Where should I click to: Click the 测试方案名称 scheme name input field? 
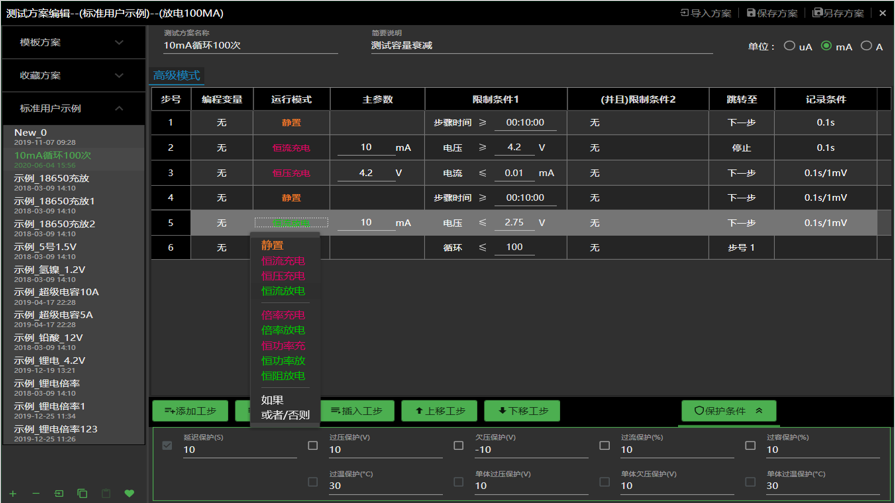click(250, 46)
